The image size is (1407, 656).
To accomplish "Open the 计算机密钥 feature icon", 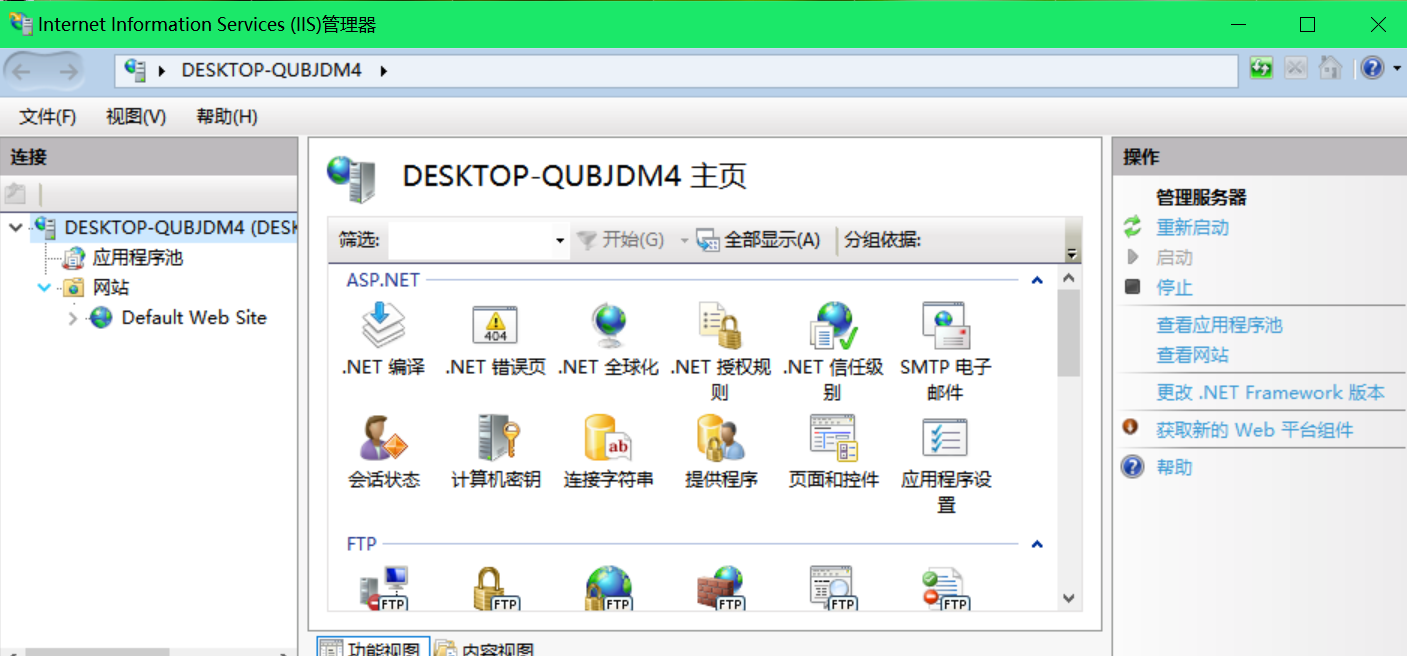I will coord(496,438).
